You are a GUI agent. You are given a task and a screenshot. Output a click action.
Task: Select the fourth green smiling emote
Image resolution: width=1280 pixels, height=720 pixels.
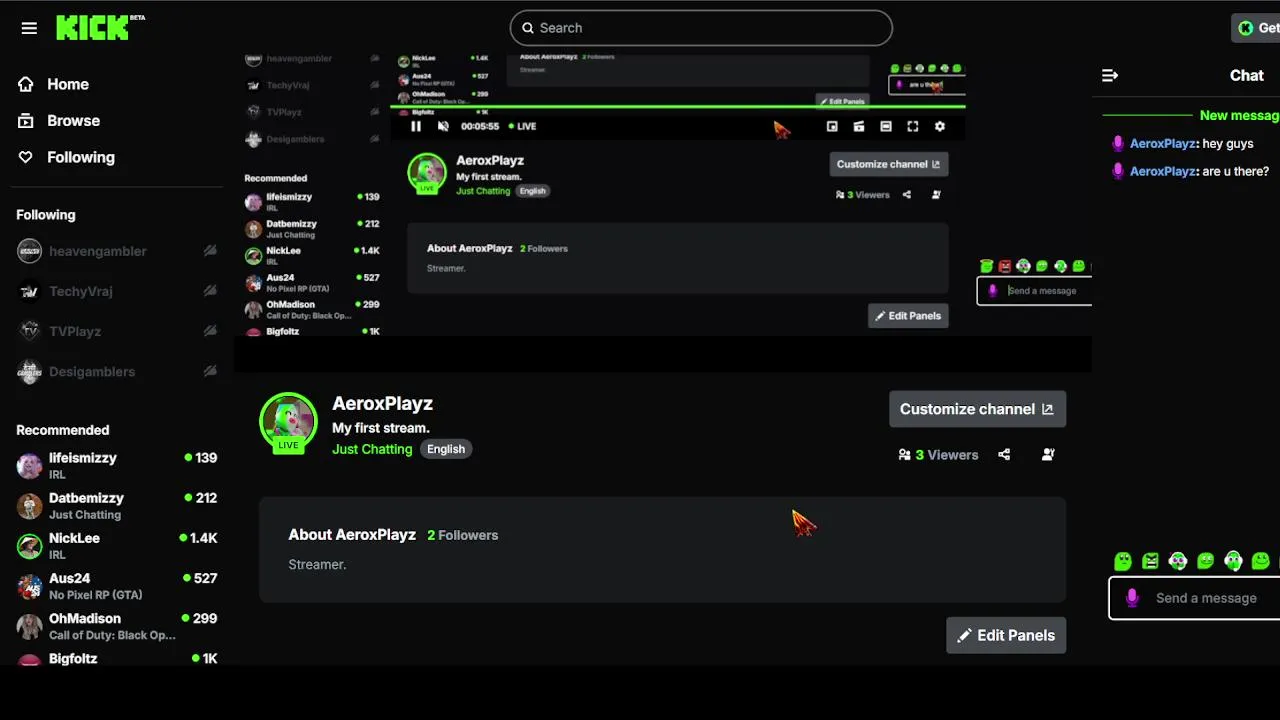1206,561
